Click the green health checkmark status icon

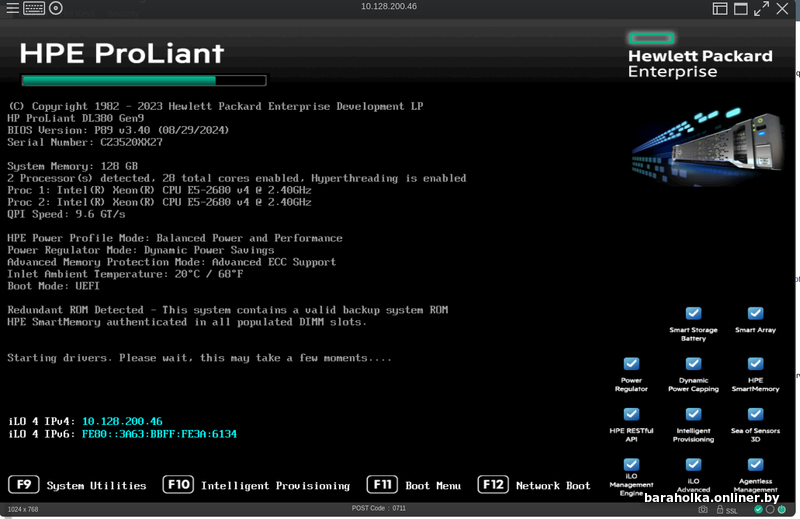point(759,509)
